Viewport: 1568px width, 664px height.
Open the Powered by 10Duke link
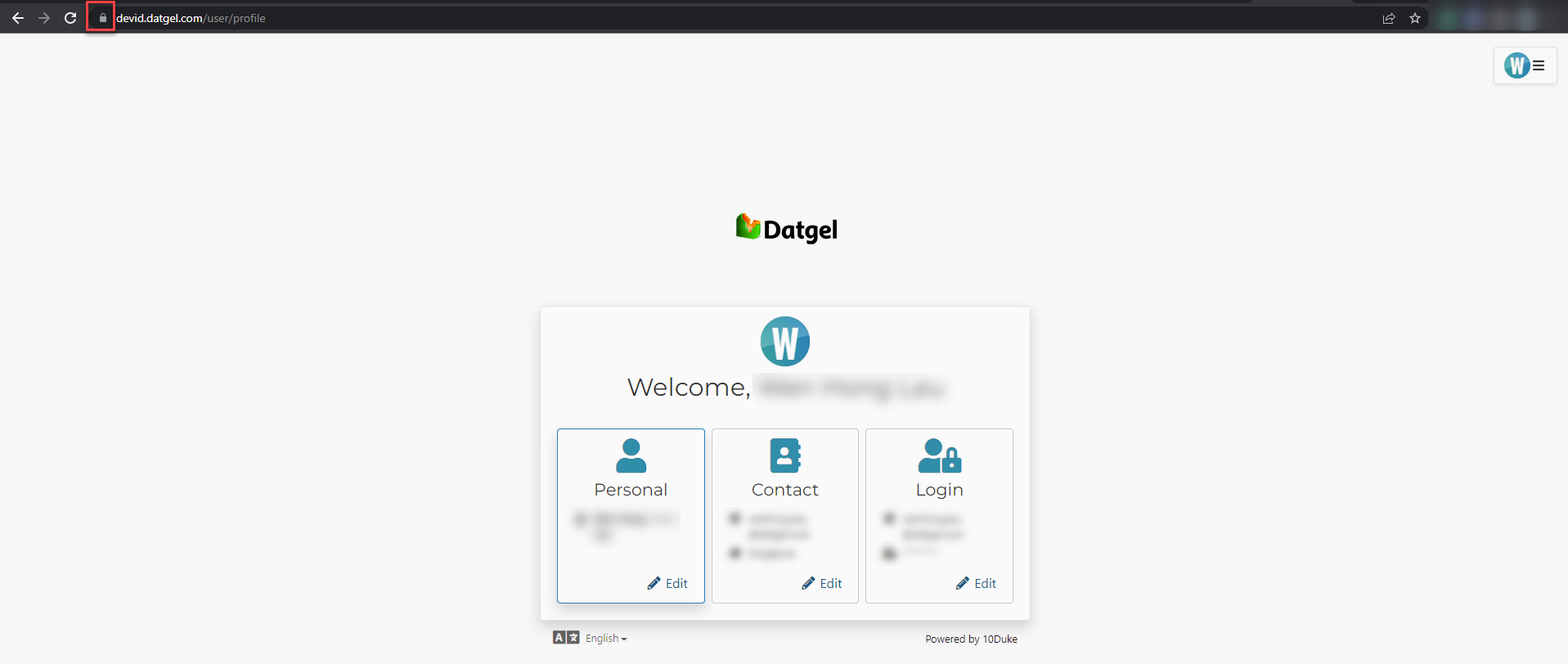click(x=971, y=639)
